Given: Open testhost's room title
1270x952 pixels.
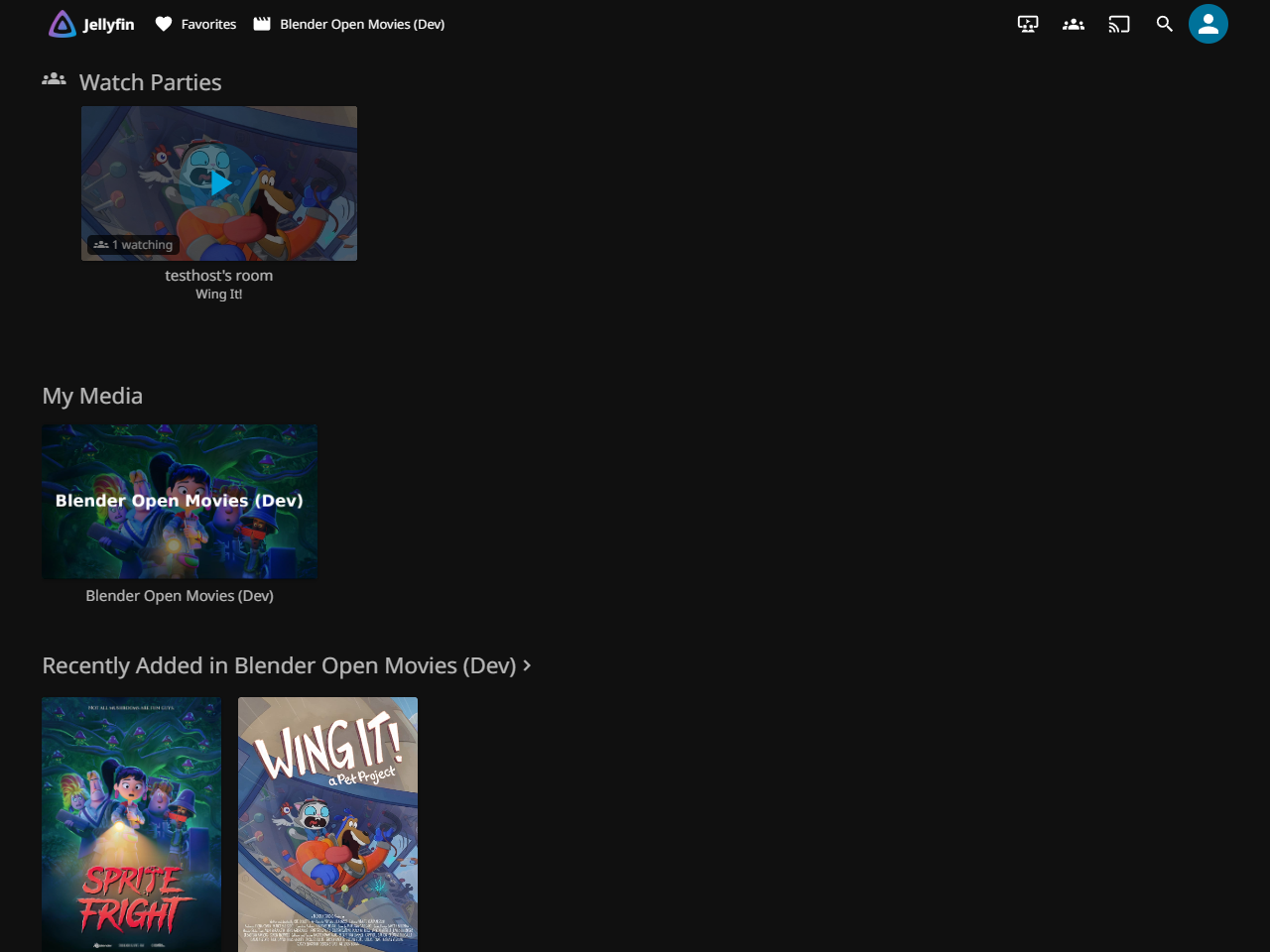Looking at the screenshot, I should (219, 276).
